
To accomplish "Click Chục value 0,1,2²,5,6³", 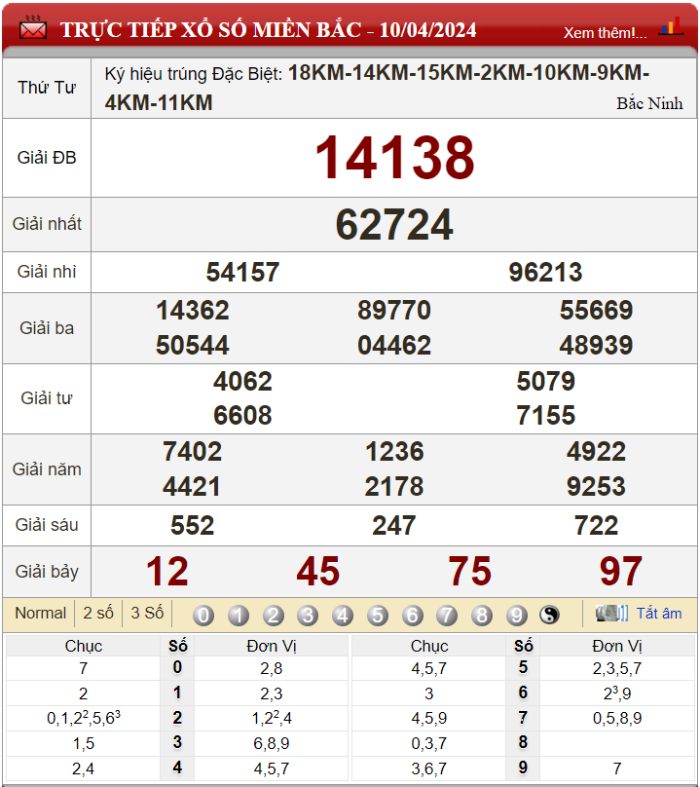I will (83, 718).
